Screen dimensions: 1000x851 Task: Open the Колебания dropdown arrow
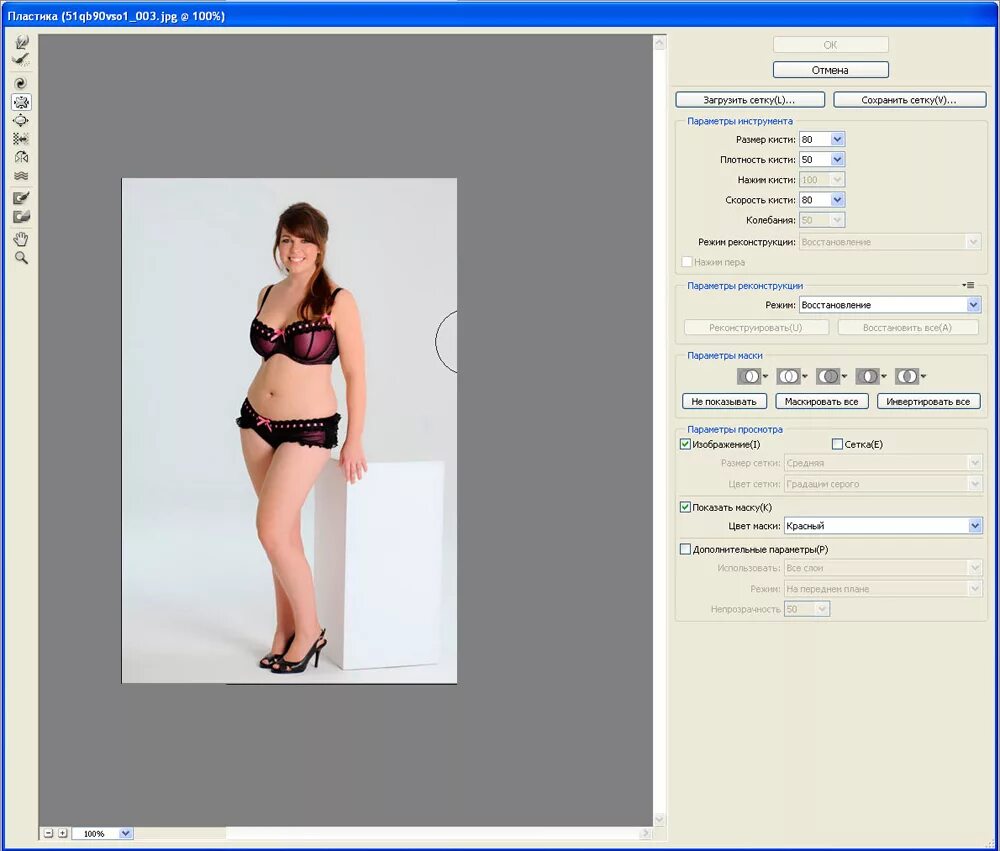click(837, 220)
